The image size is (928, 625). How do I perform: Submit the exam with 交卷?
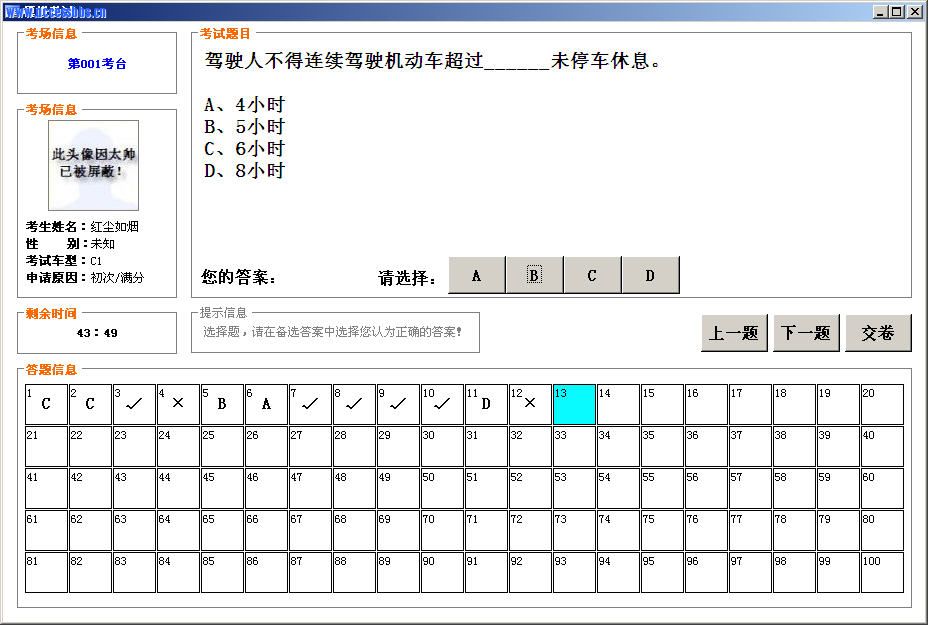[x=878, y=333]
